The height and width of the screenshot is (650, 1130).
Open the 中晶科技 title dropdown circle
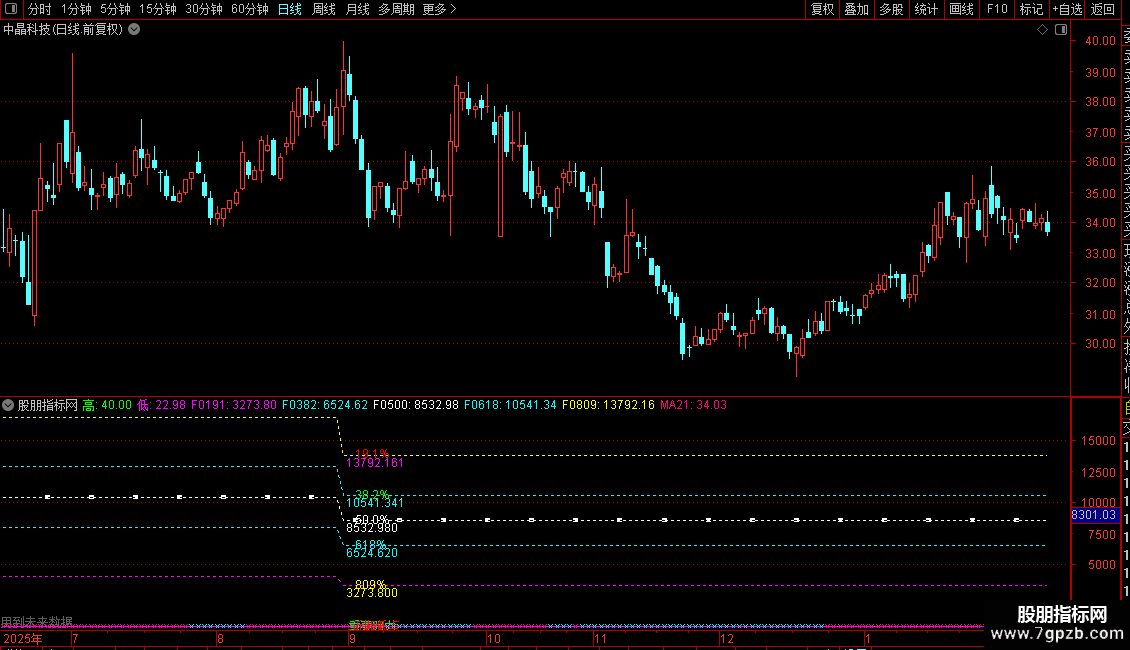[134, 30]
